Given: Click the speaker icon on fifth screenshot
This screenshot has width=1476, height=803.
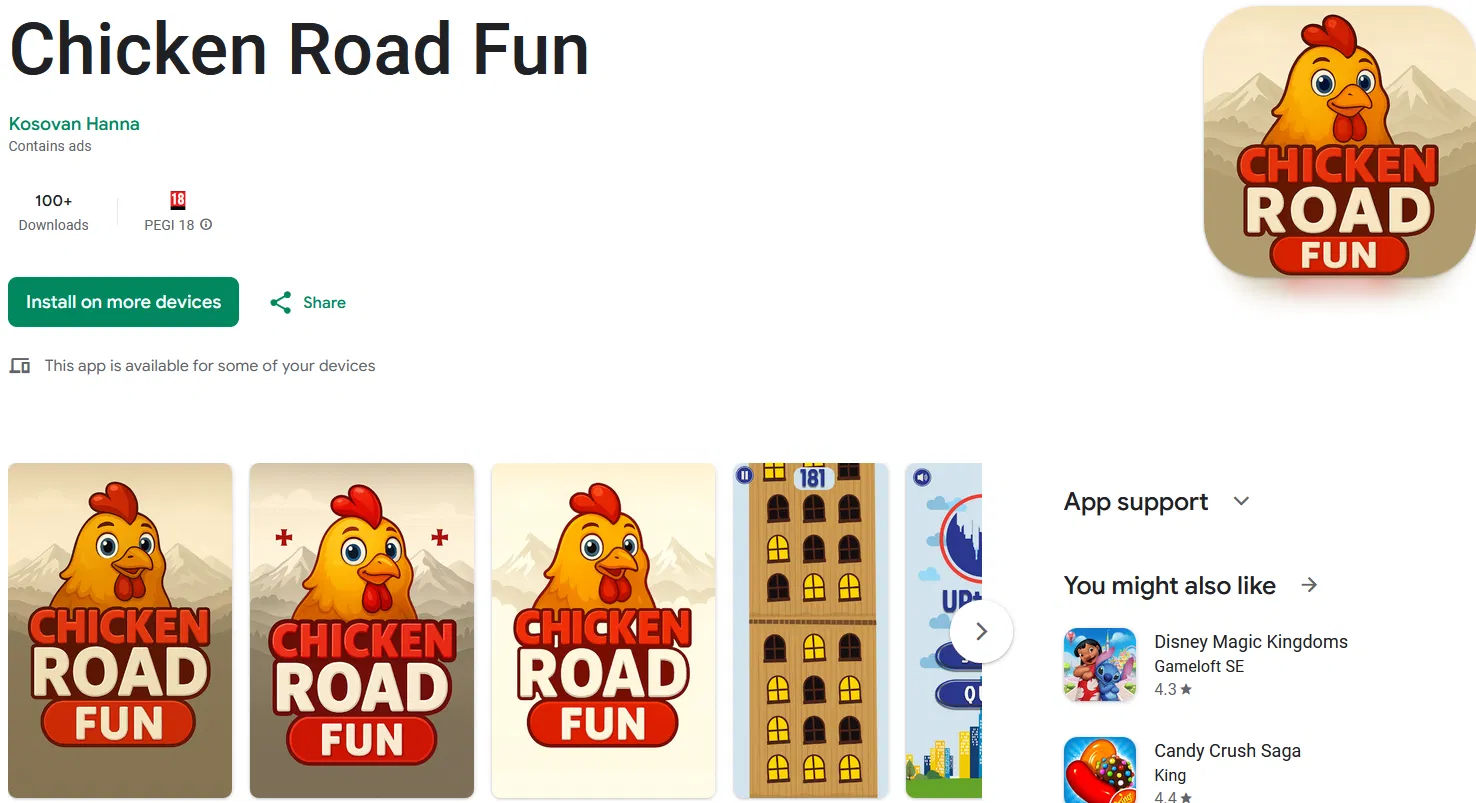Looking at the screenshot, I should 922,477.
